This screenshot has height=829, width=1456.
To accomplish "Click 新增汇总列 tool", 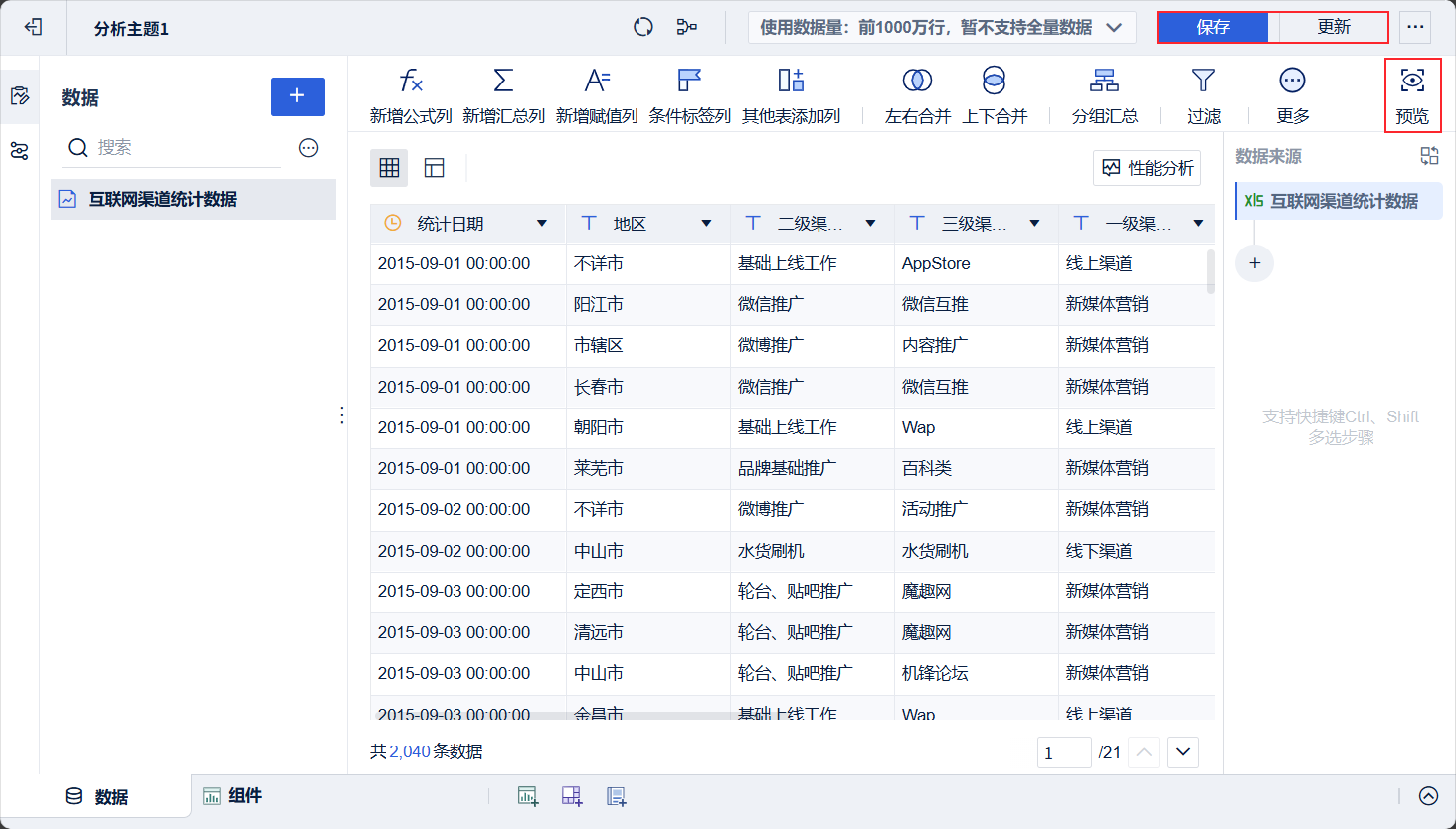I will coord(504,95).
